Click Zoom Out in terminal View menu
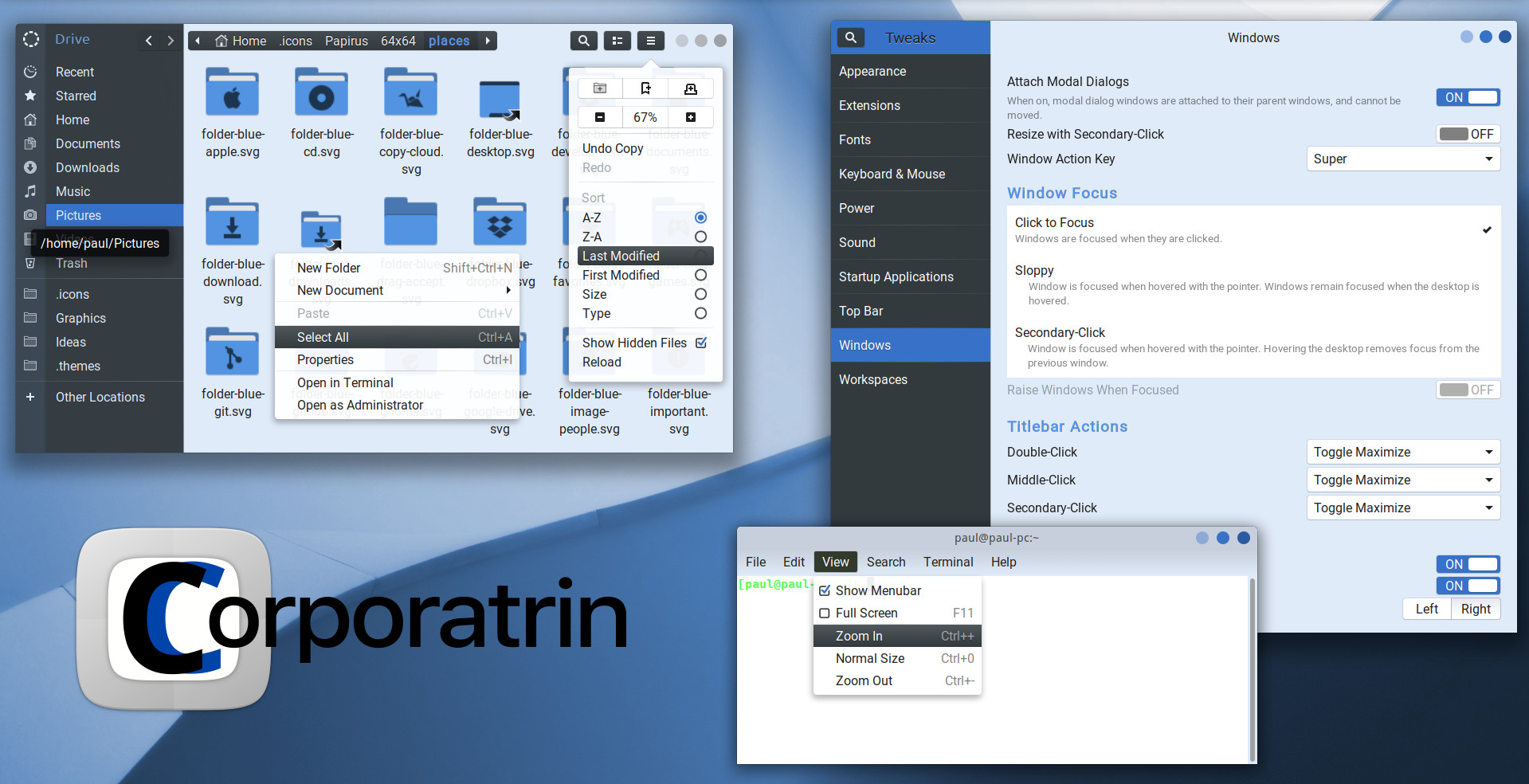Image resolution: width=1529 pixels, height=784 pixels. tap(897, 680)
